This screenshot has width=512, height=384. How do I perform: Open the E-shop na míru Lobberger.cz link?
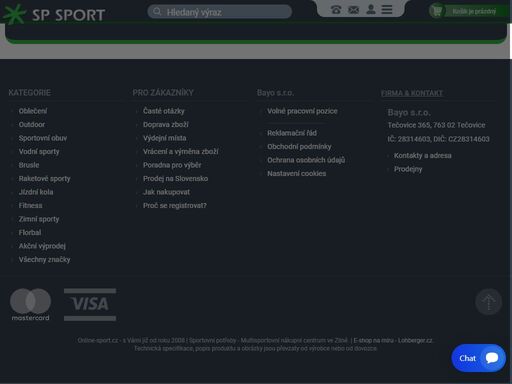(x=393, y=340)
